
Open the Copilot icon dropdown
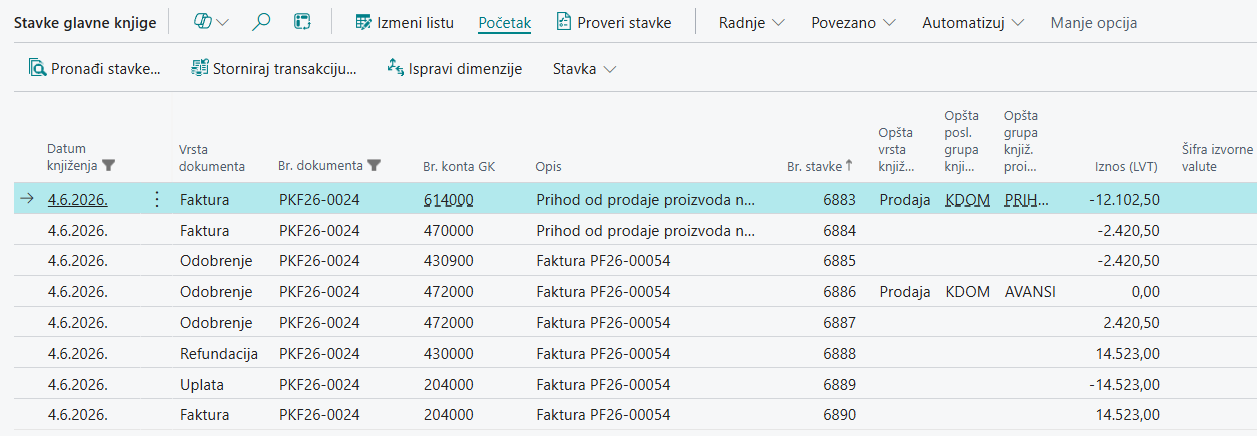click(203, 22)
